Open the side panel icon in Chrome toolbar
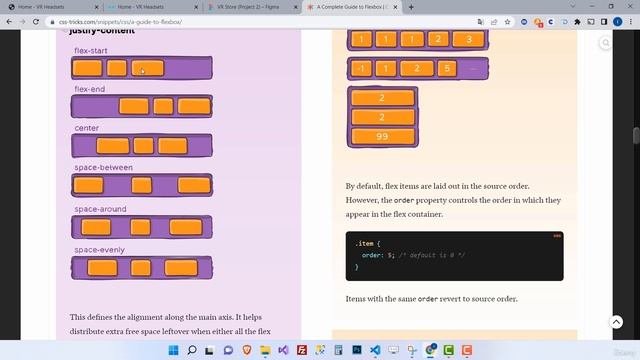The image size is (640, 360). [604, 22]
